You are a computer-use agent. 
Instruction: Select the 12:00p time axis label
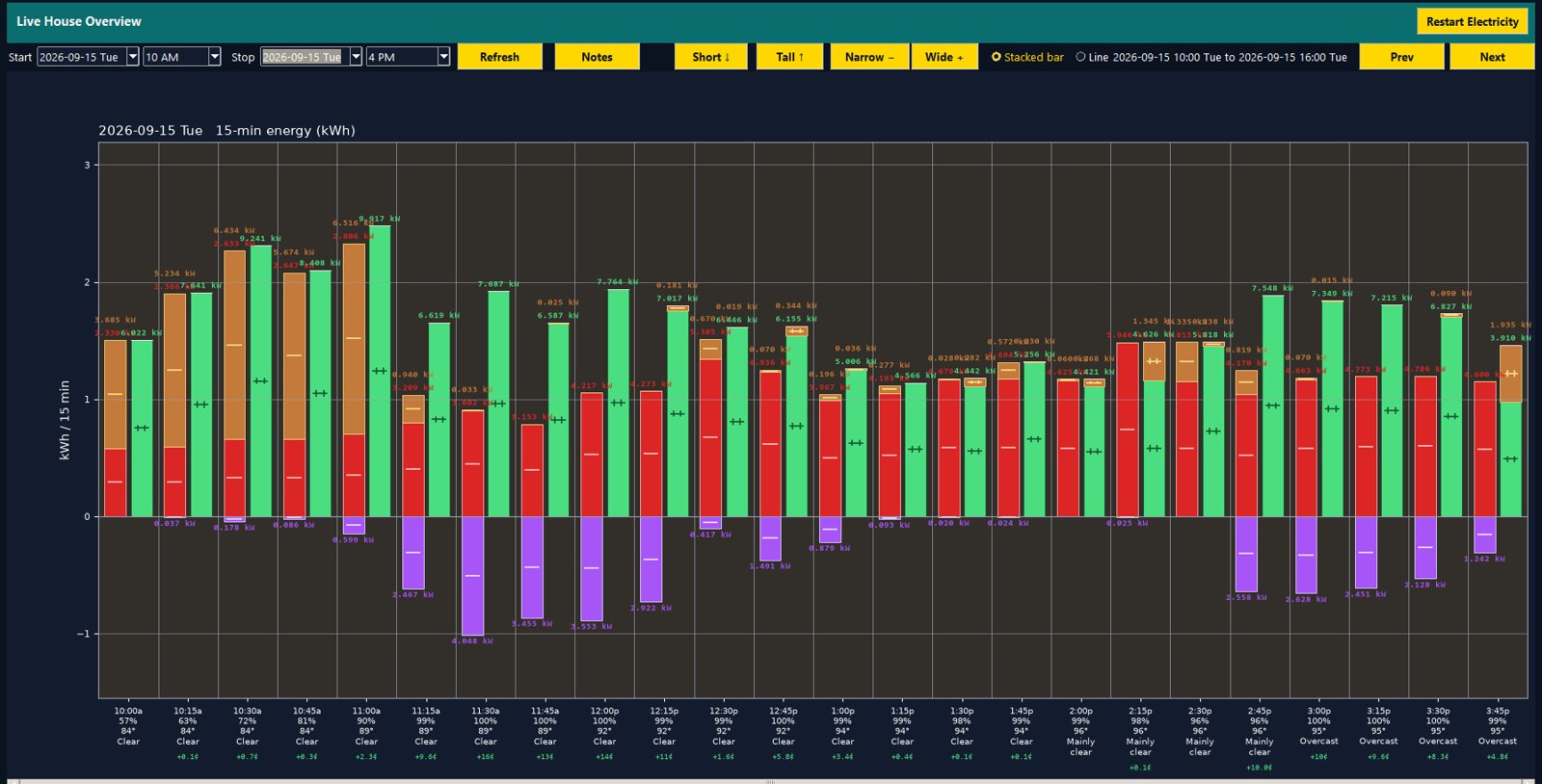tap(604, 711)
